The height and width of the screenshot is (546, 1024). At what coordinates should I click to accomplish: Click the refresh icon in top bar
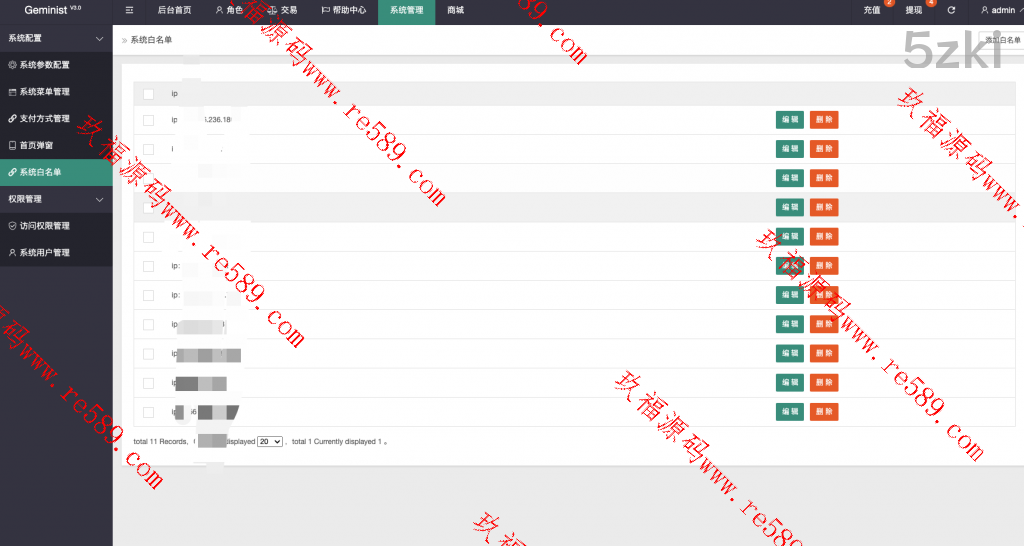pos(951,10)
